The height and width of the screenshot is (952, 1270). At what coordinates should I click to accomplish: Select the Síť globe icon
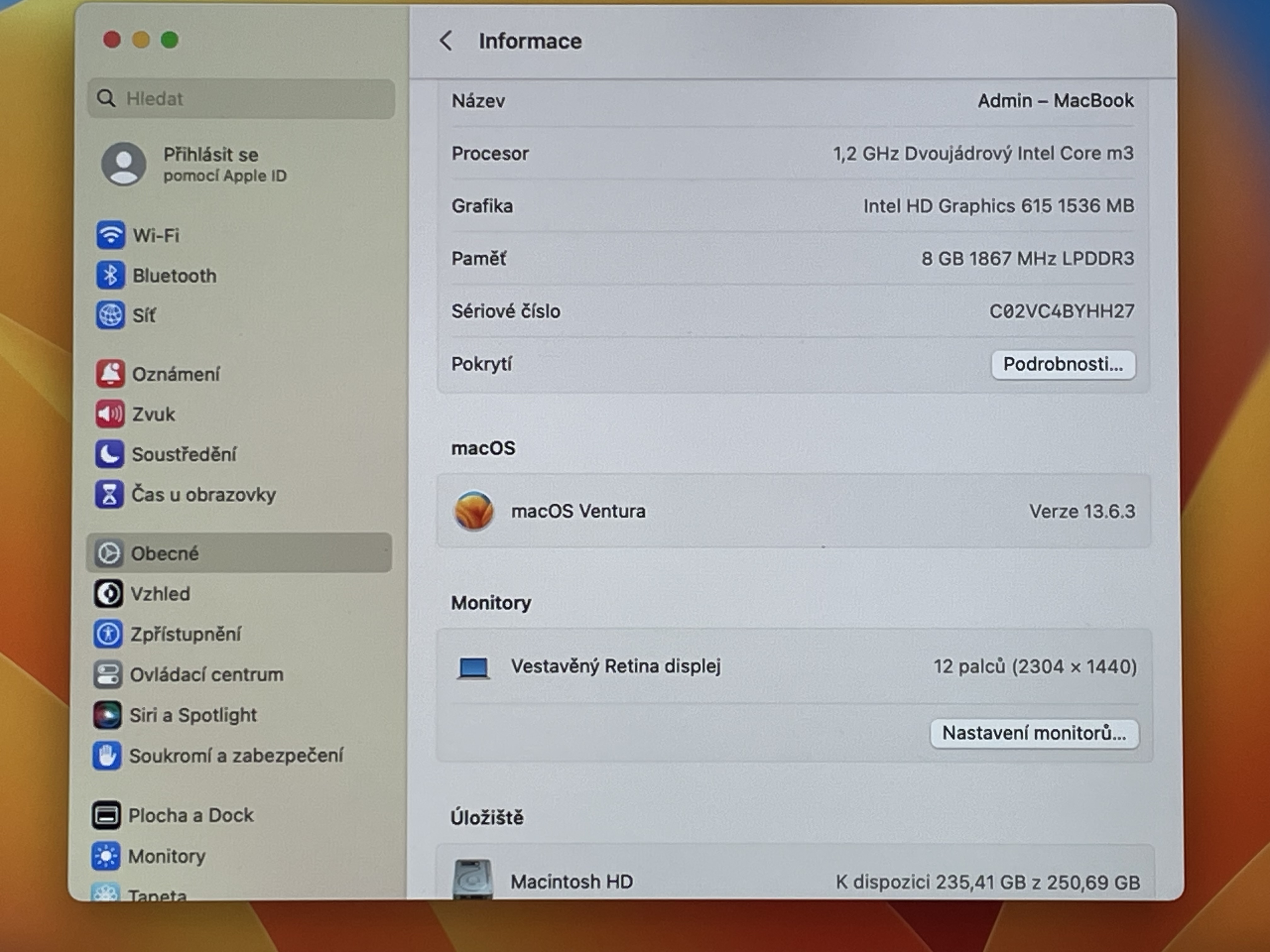[x=110, y=315]
